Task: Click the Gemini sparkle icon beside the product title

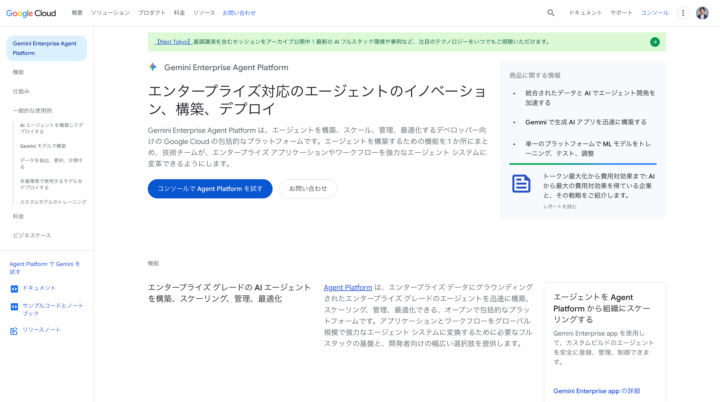Action: point(153,67)
